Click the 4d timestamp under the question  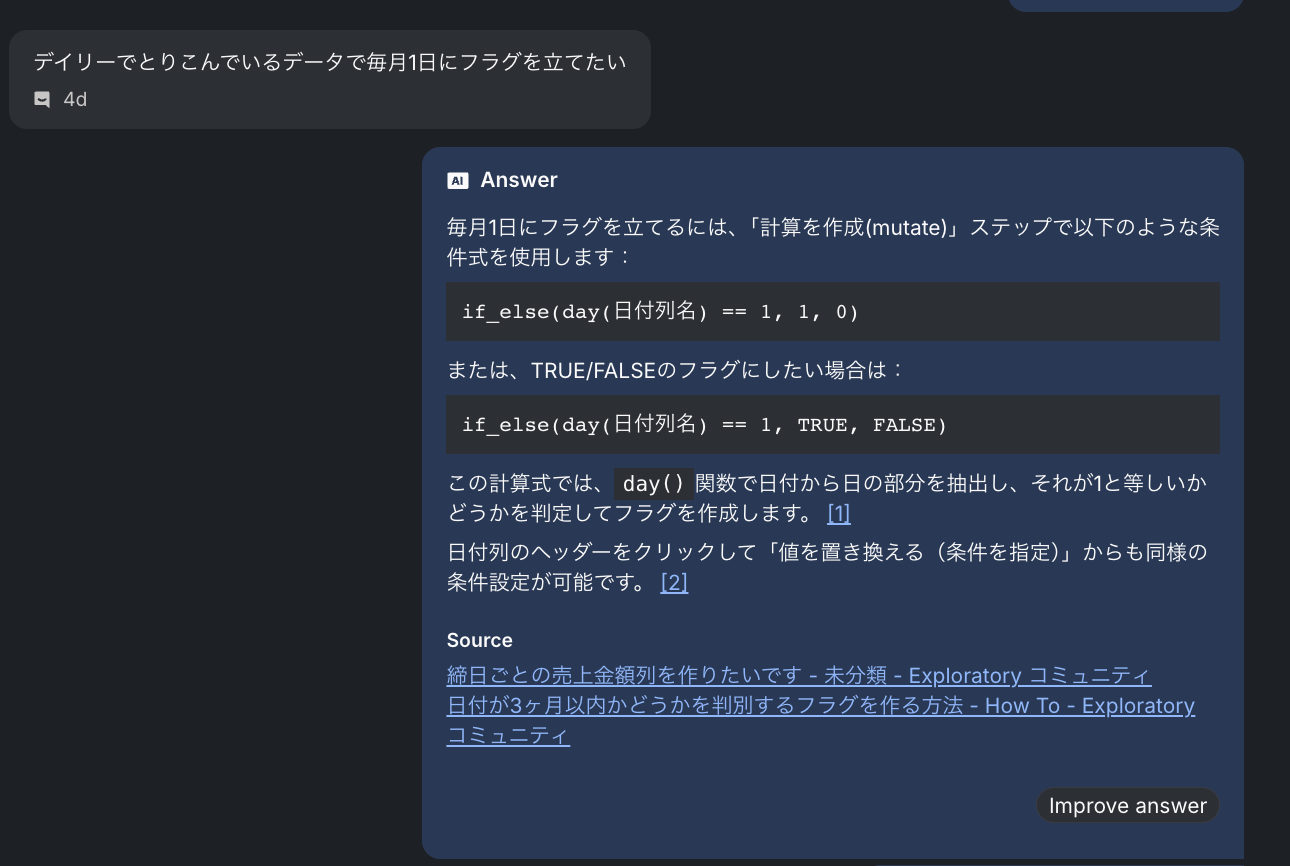tap(75, 99)
